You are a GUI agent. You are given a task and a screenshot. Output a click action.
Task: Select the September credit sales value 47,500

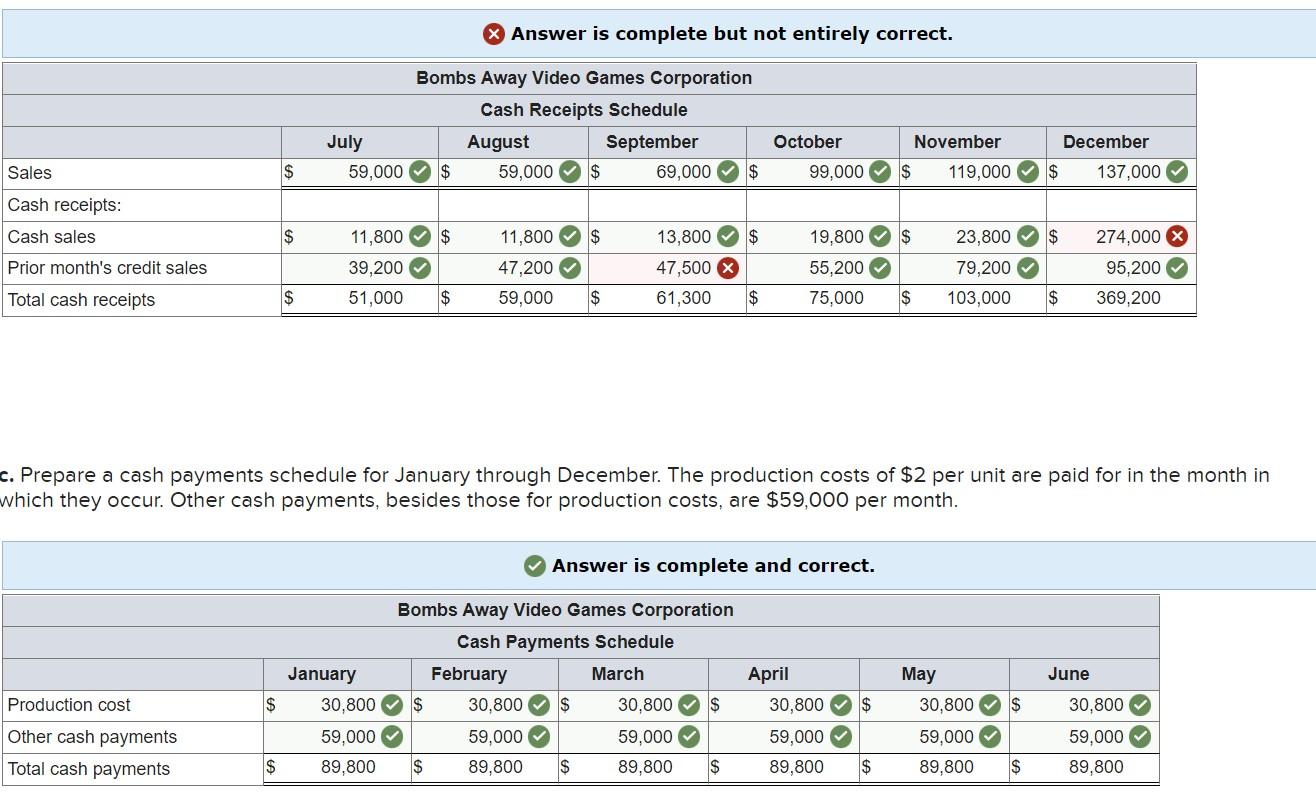tap(683, 268)
